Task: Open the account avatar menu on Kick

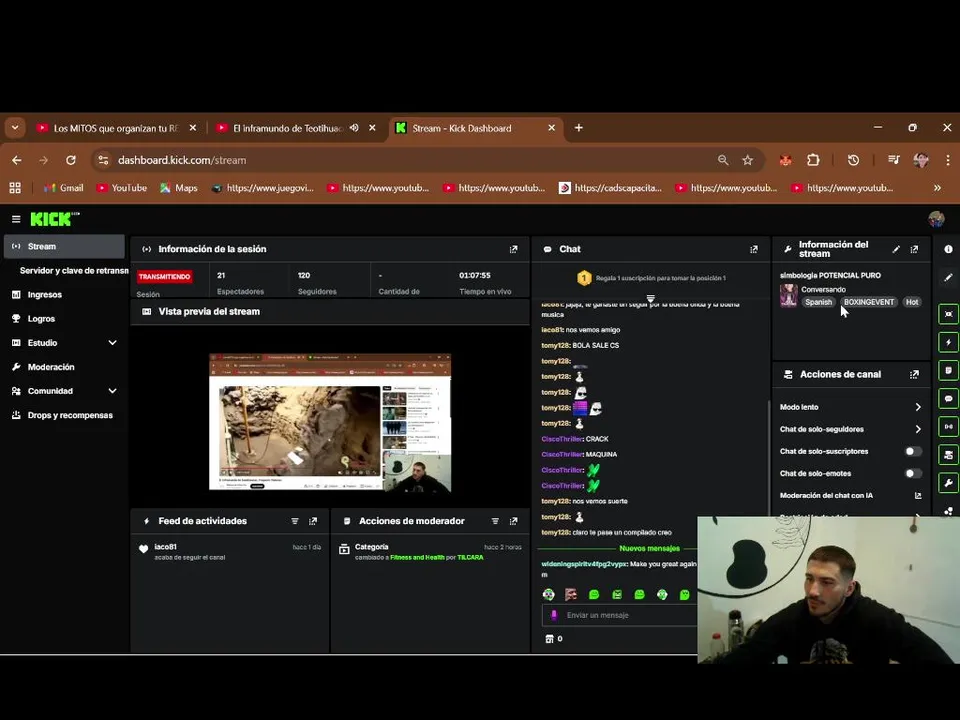Action: 936,219
